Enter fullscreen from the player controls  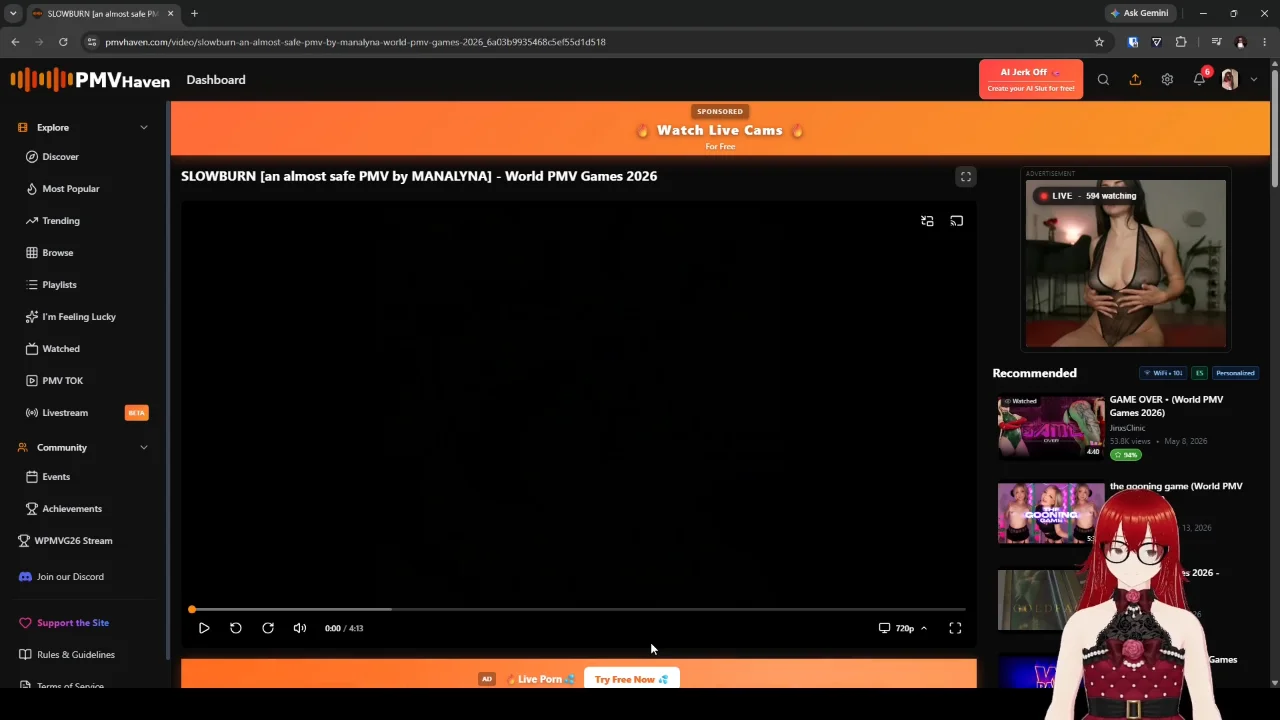point(955,628)
